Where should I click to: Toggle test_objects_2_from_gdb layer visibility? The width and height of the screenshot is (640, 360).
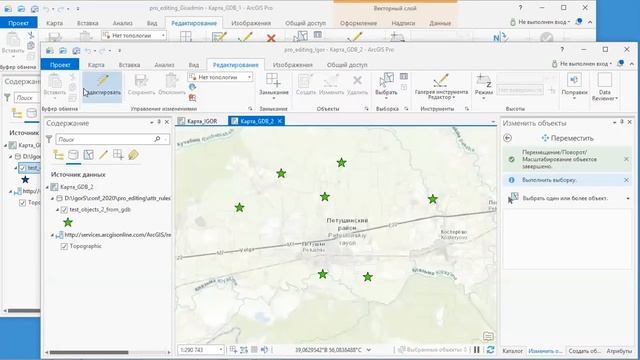[x=64, y=210]
